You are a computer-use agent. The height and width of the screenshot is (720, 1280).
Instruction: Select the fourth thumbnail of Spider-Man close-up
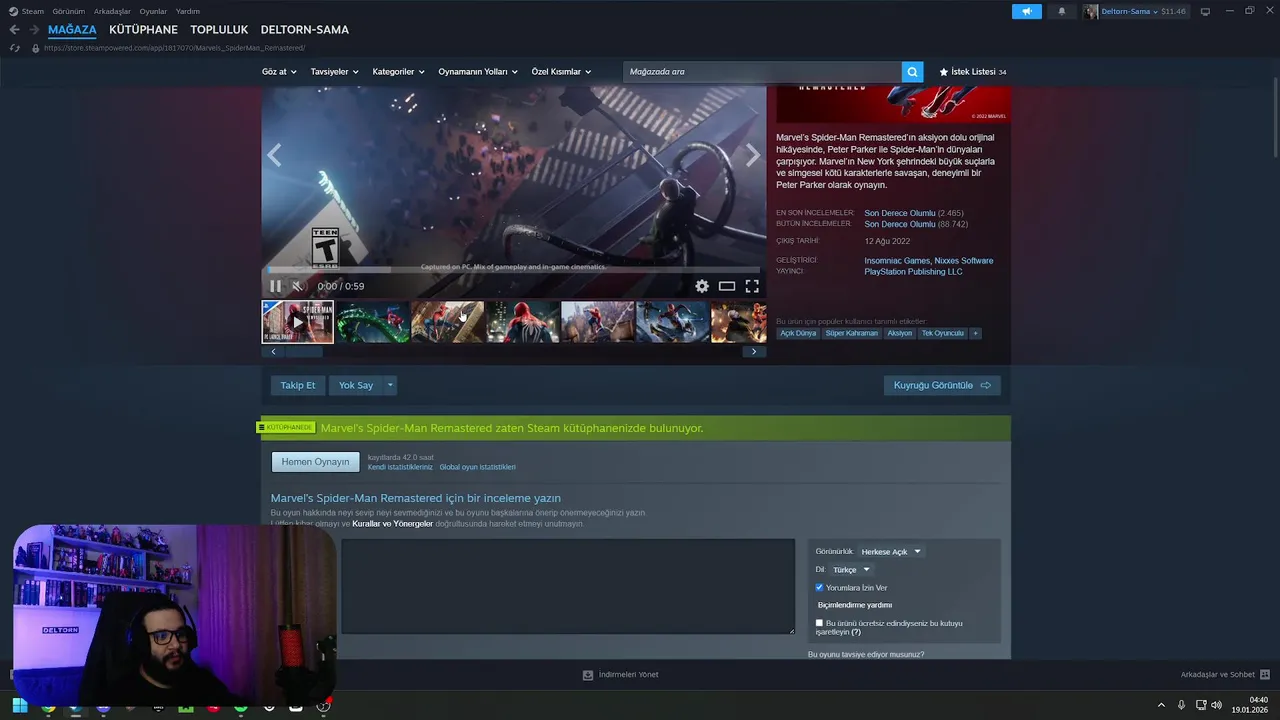tap(523, 322)
